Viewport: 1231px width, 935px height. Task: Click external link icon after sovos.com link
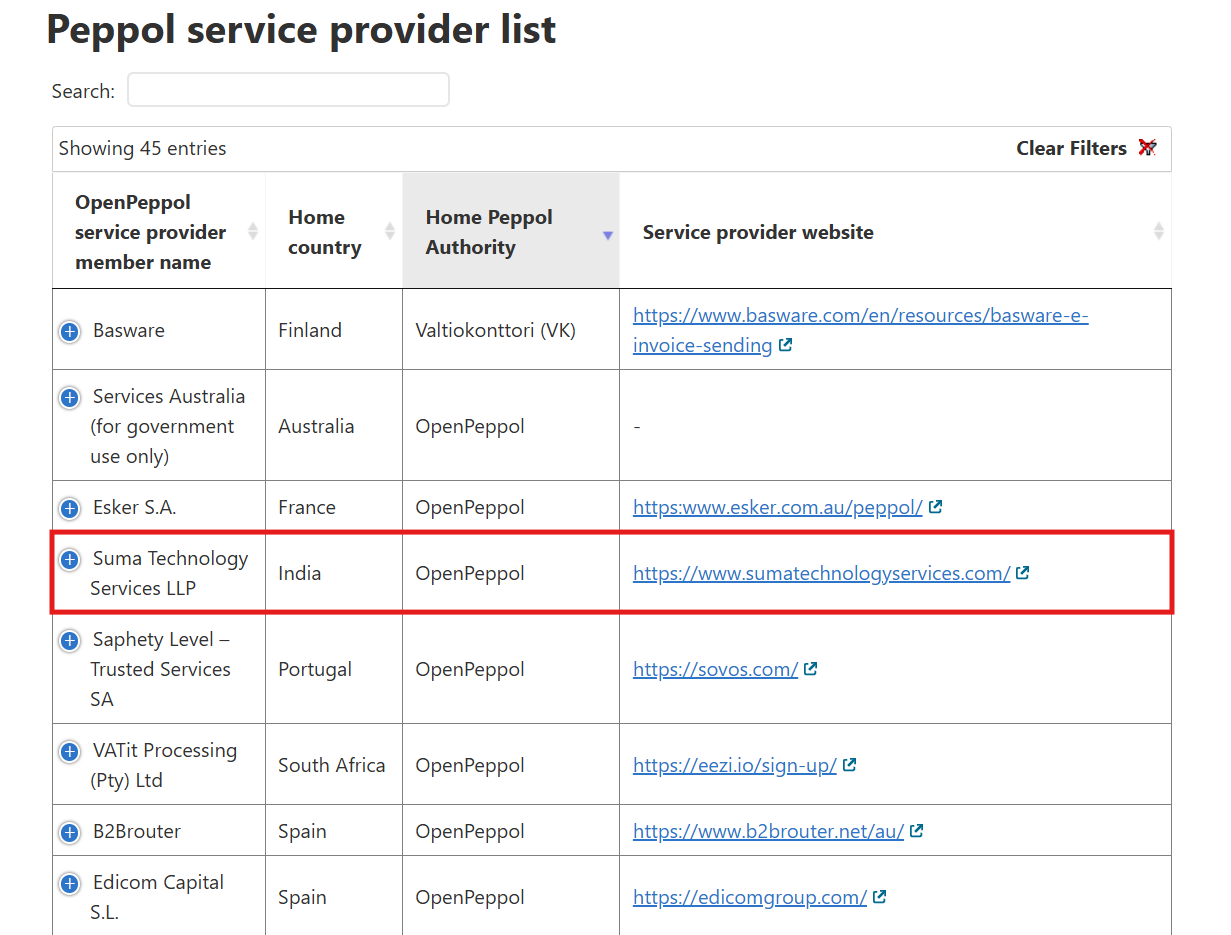[811, 669]
